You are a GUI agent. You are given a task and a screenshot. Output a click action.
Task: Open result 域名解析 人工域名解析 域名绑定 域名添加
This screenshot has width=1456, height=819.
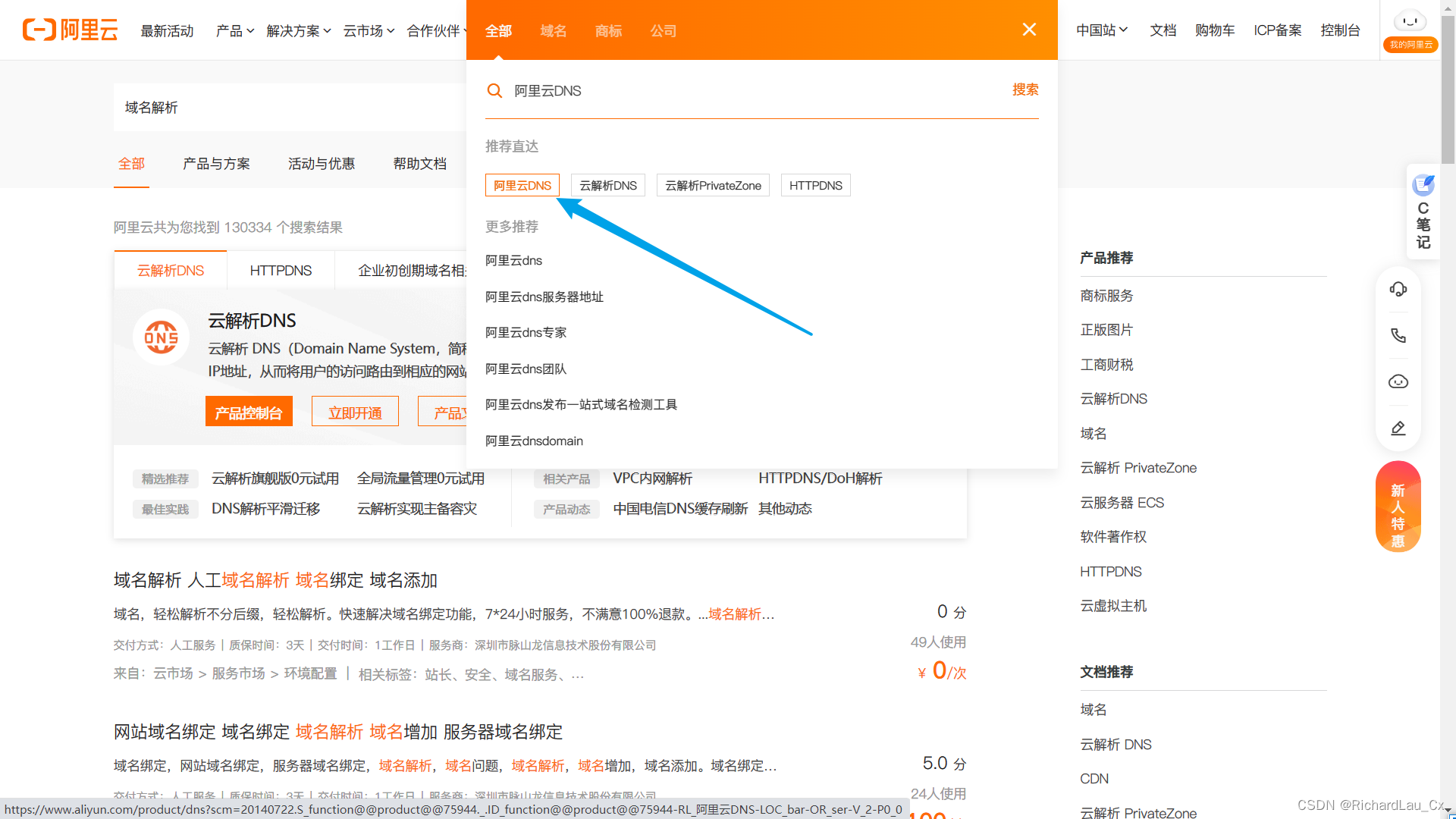tap(275, 581)
